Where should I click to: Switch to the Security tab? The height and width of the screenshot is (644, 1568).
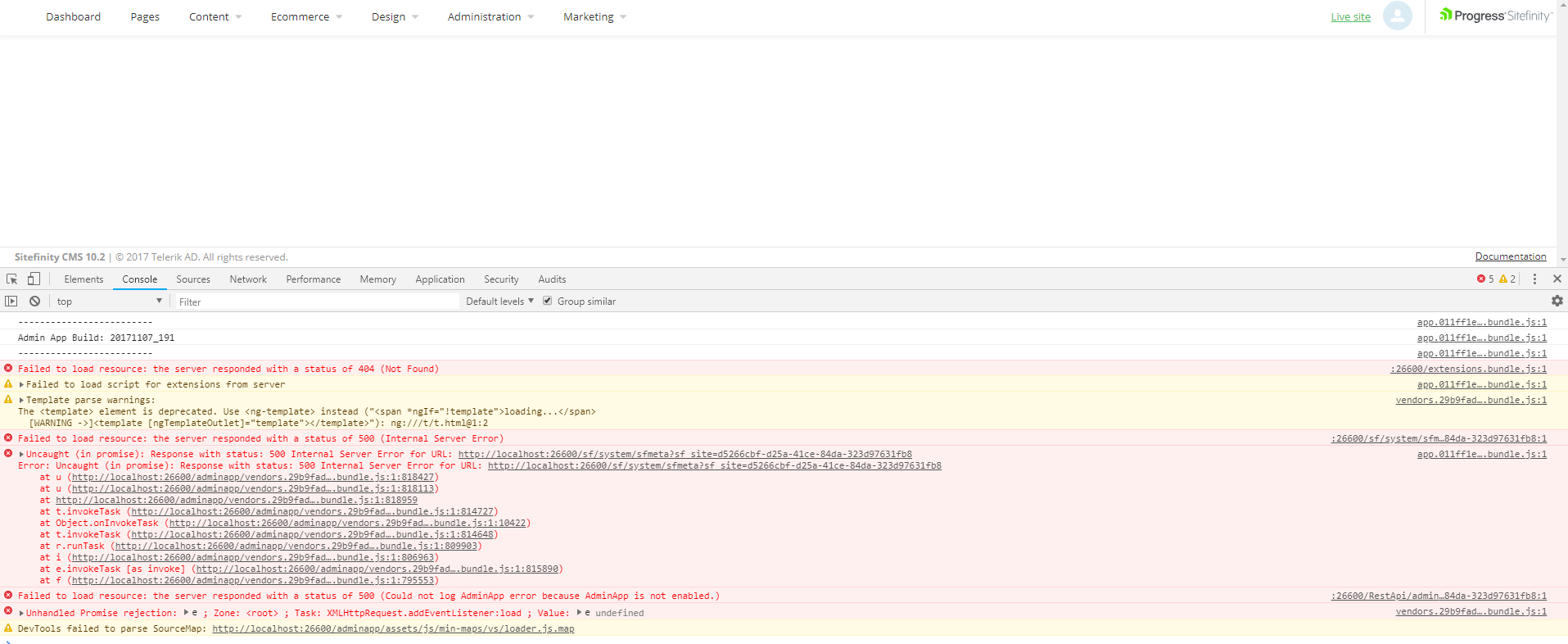point(501,279)
